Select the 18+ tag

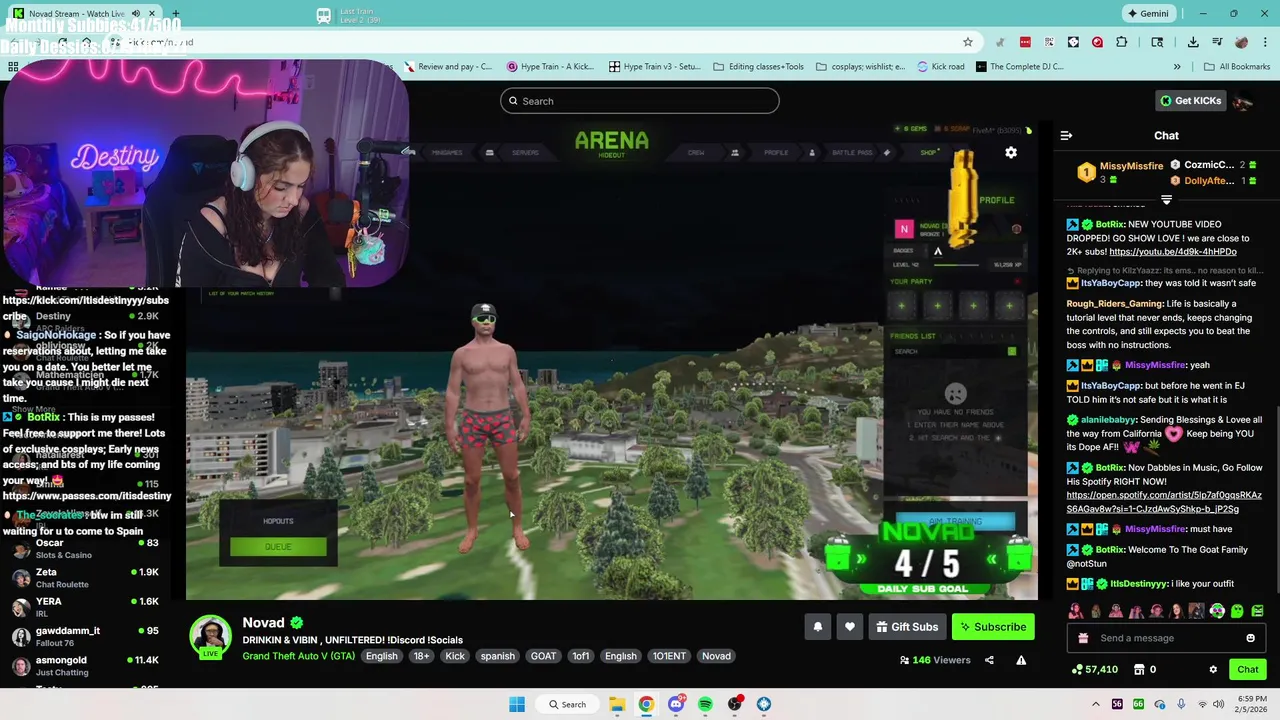click(x=421, y=656)
